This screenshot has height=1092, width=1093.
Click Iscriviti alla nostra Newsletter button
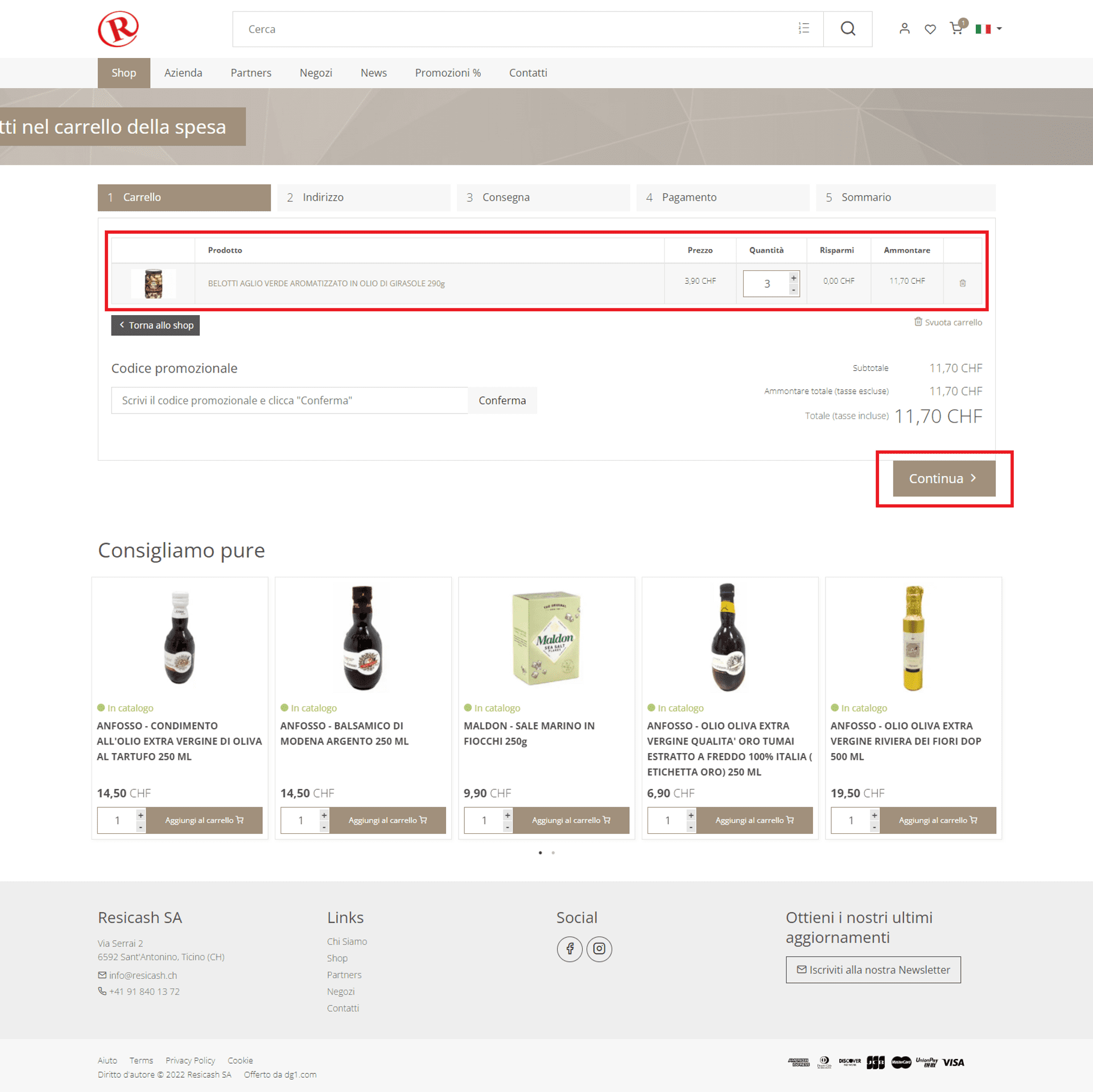tap(873, 970)
